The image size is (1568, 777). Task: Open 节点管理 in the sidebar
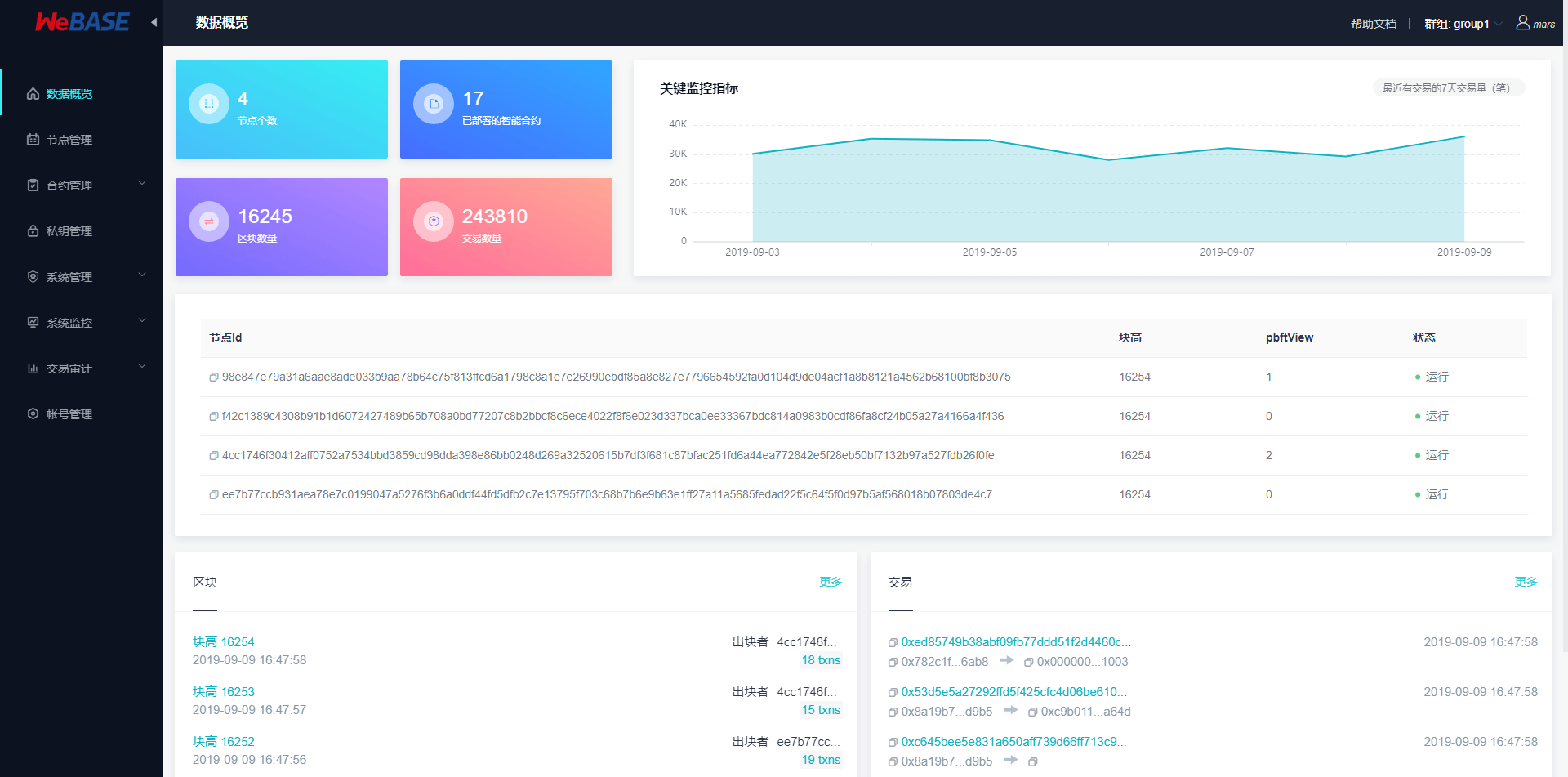point(82,140)
